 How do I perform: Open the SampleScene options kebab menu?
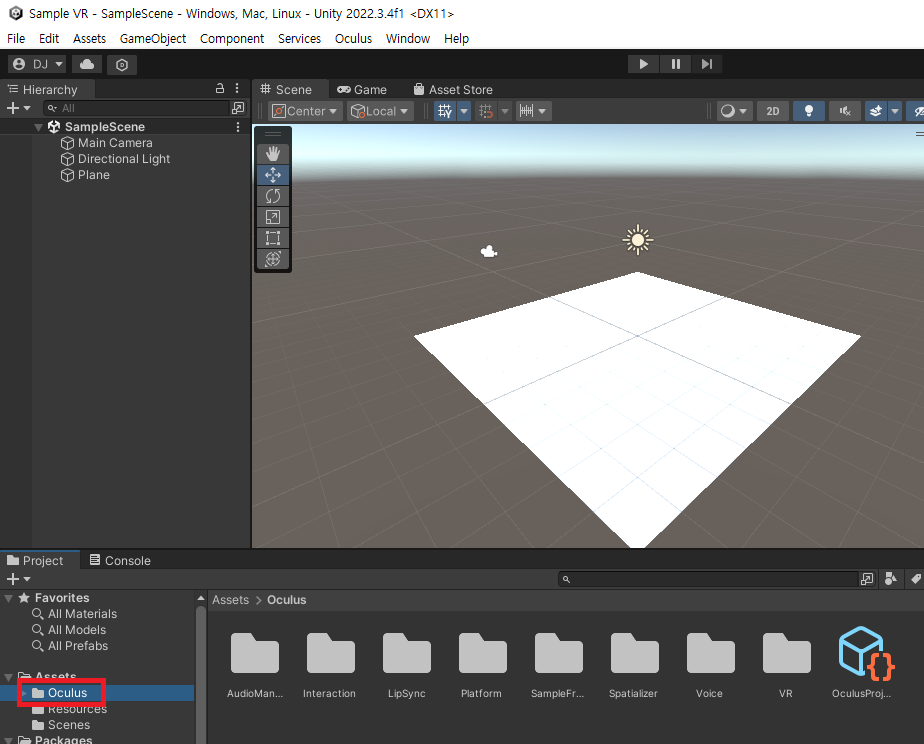(238, 127)
